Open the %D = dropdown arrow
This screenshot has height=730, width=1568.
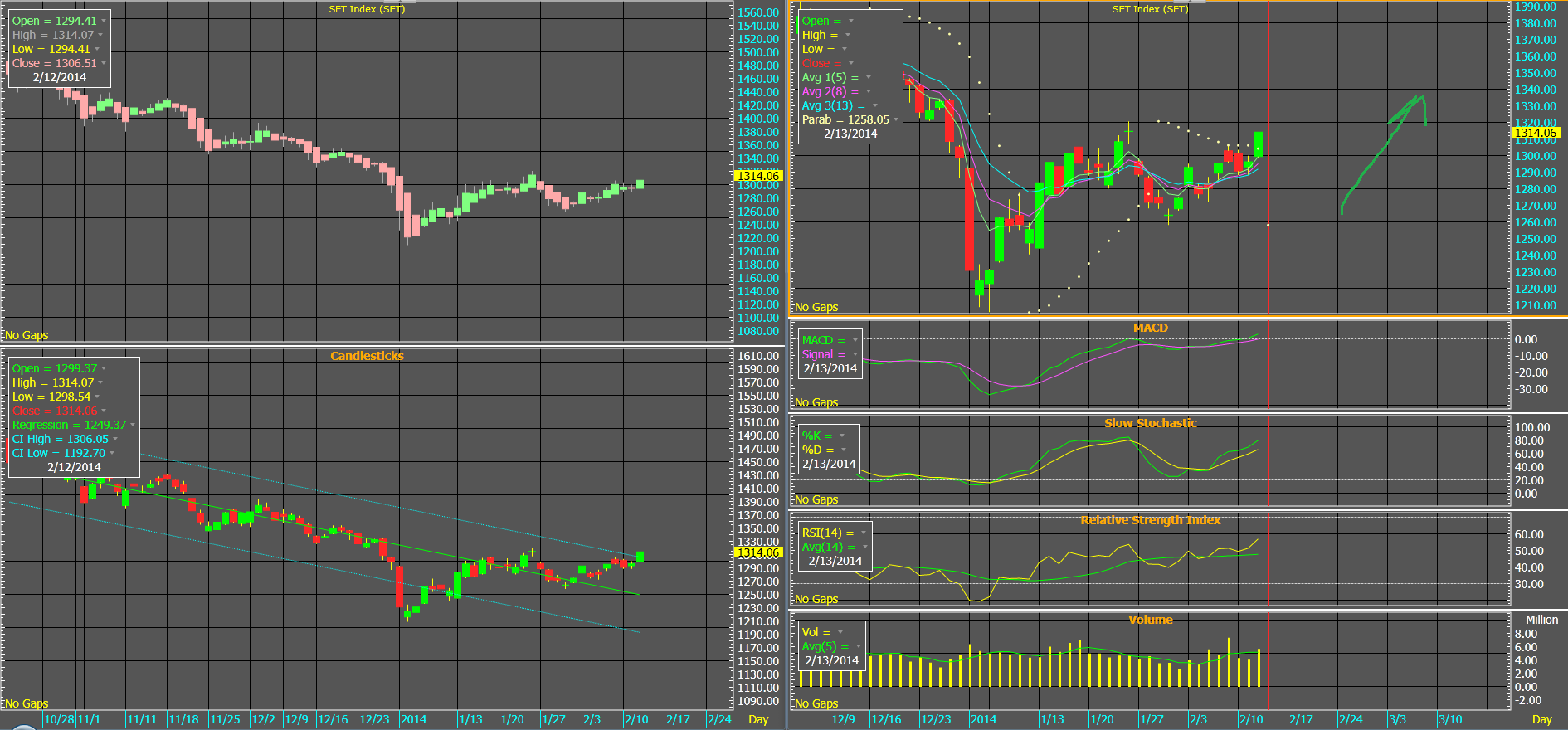coord(844,450)
